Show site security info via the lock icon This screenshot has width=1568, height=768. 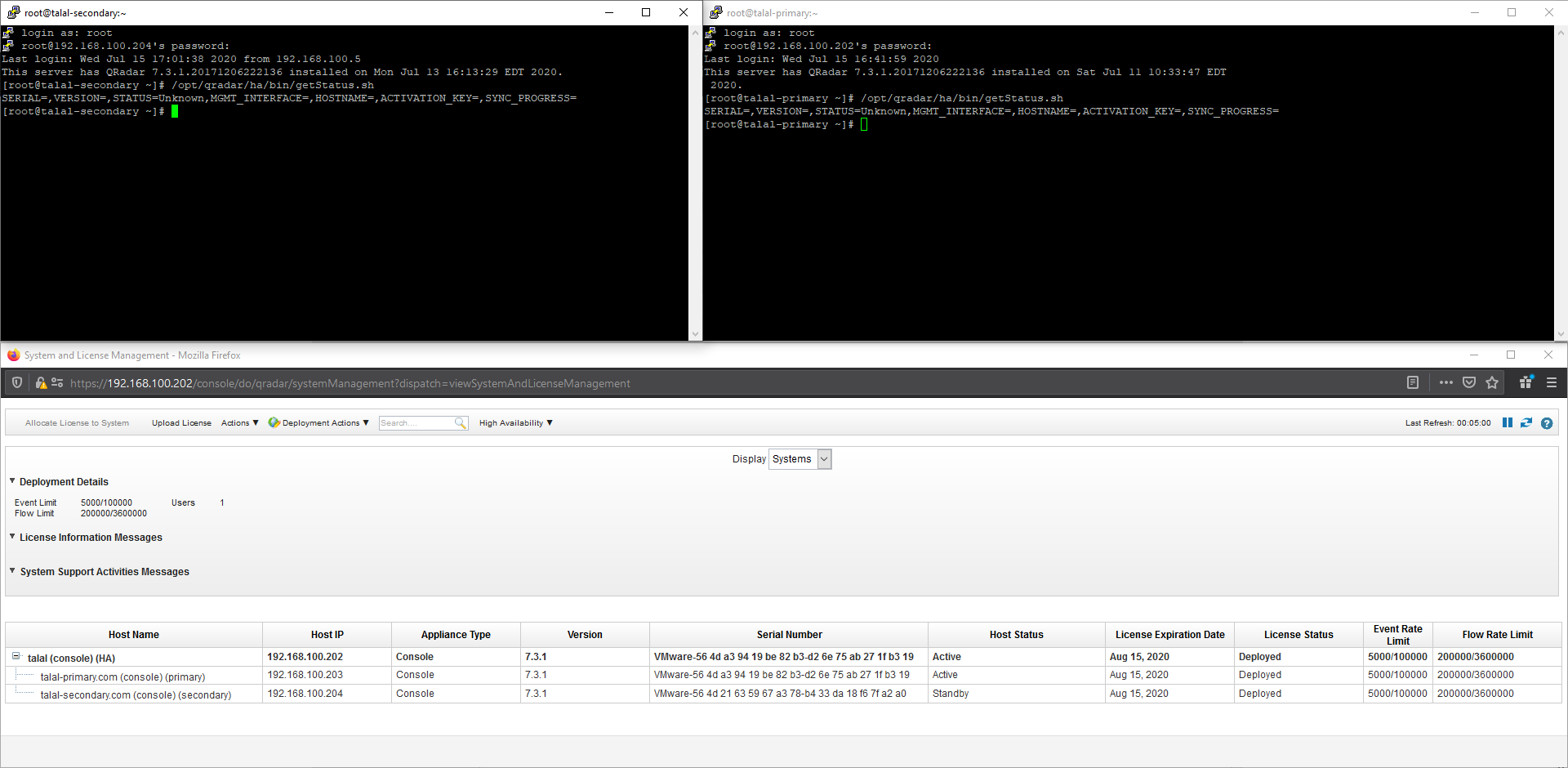(x=40, y=382)
